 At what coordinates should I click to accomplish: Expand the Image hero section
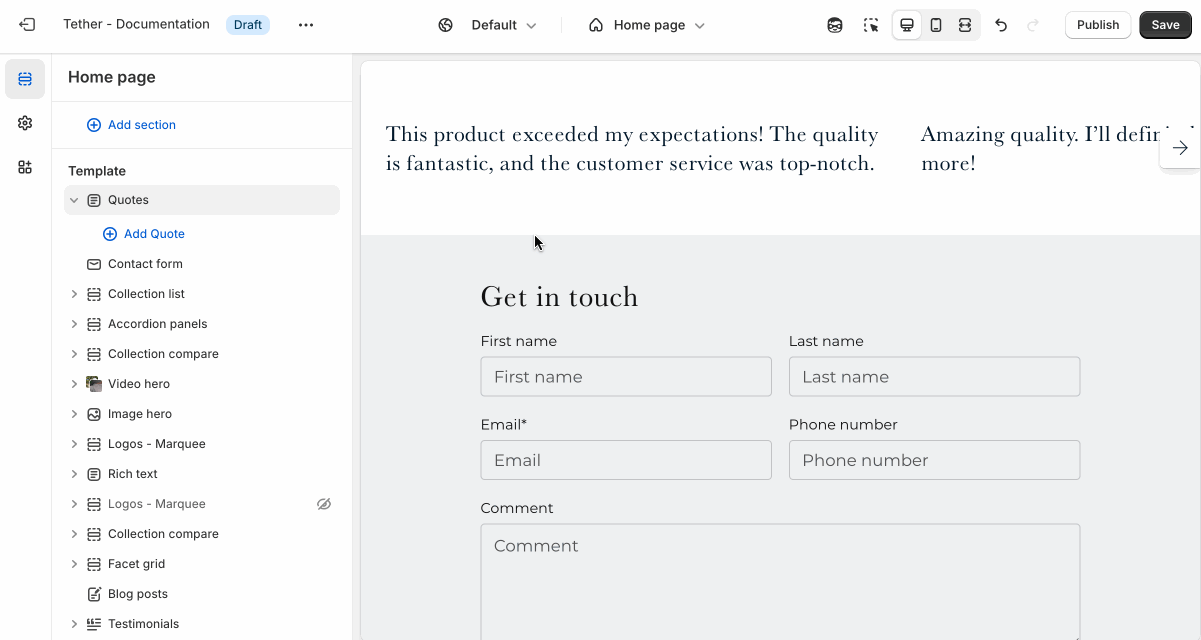(x=74, y=414)
